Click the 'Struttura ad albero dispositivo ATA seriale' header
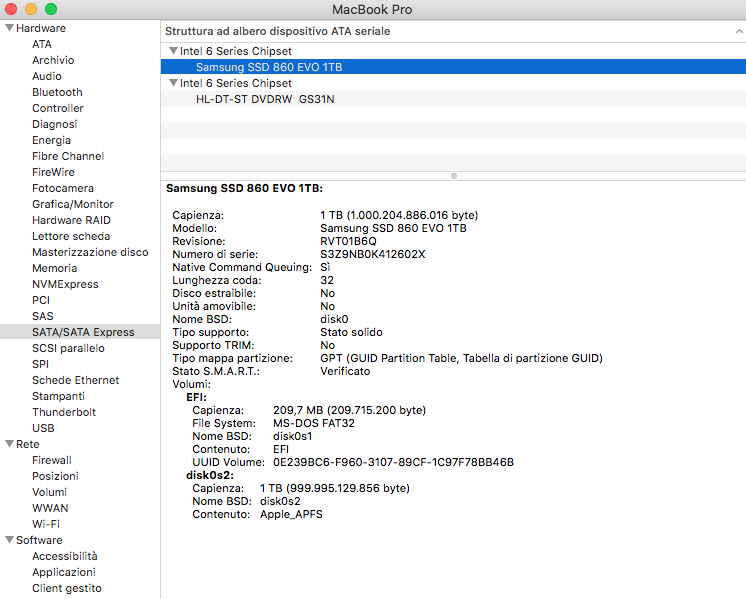This screenshot has width=746, height=599. coord(277,31)
